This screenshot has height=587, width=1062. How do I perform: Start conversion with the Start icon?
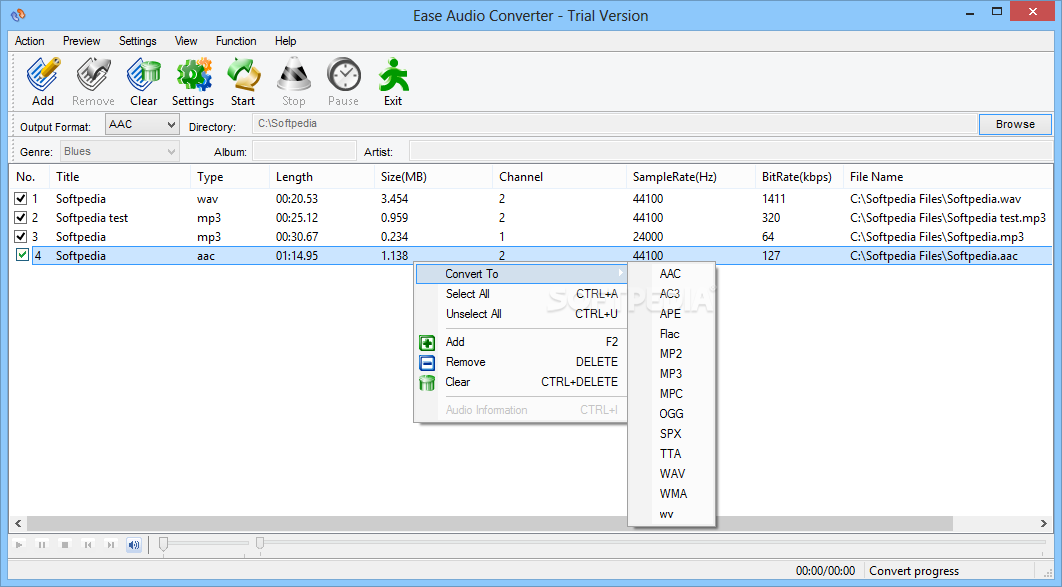pos(243,75)
